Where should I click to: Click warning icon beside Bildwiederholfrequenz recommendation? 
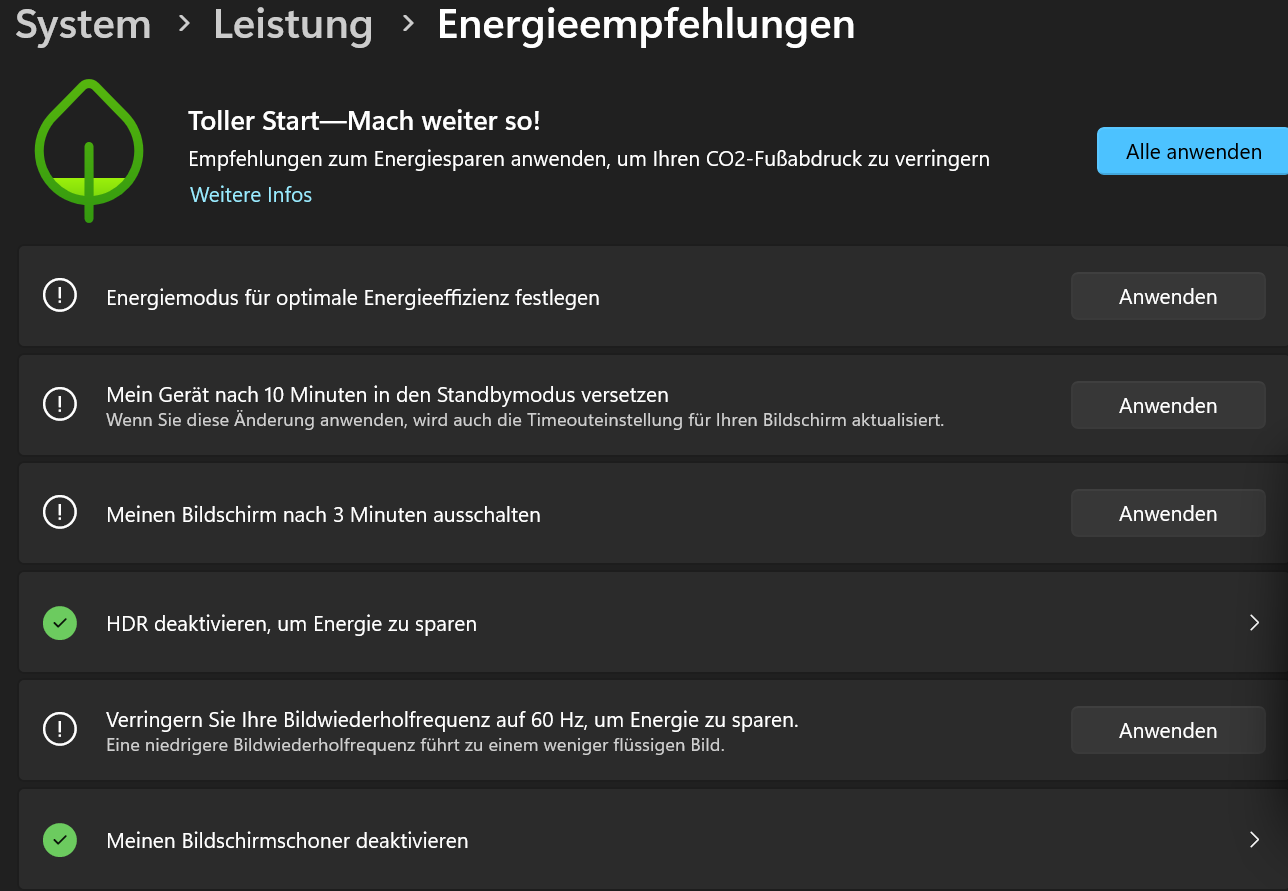[60, 729]
